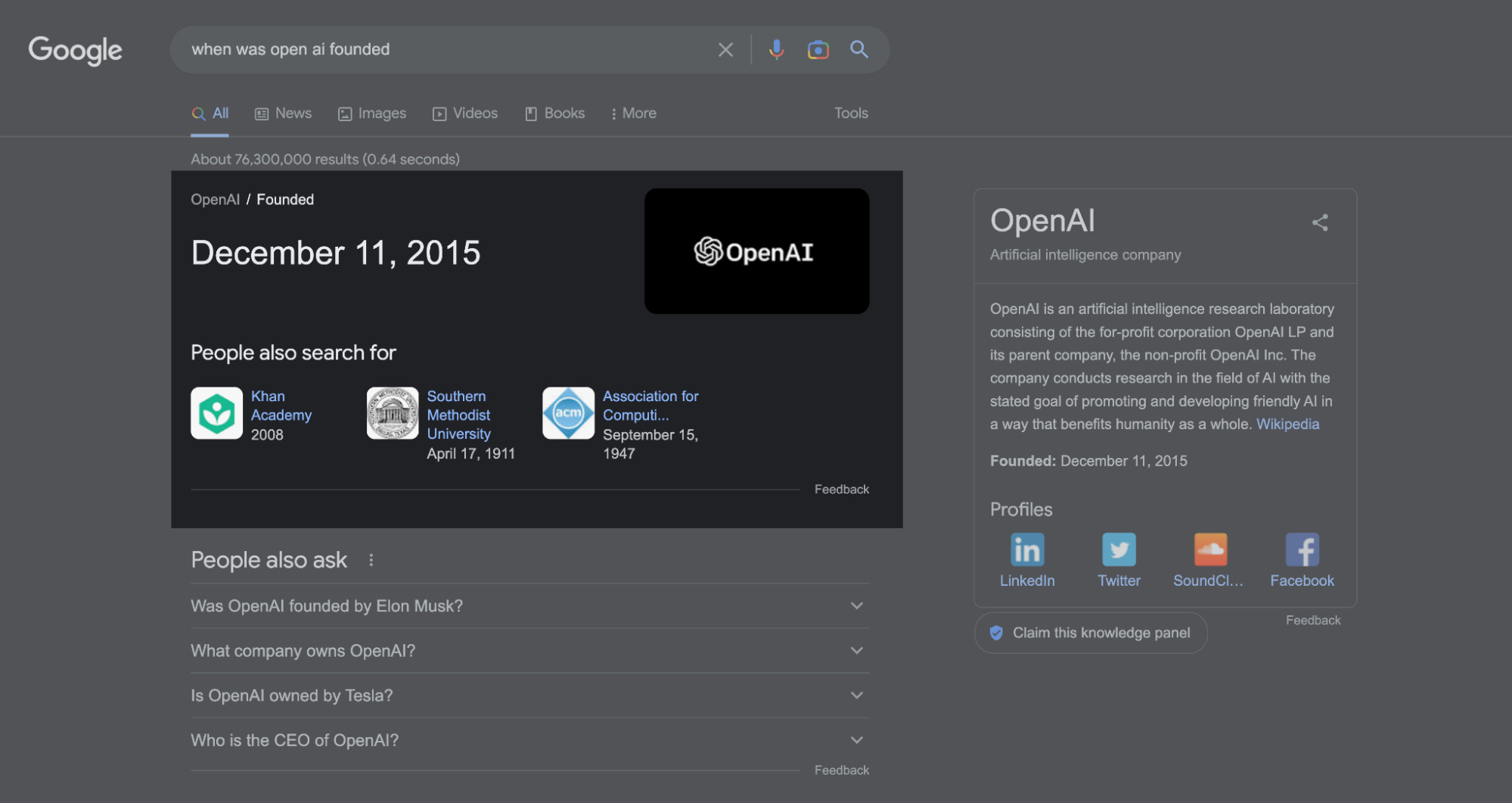Click the magnifying glass search button
Image resolution: width=1512 pixels, height=803 pixels.
pyautogui.click(x=858, y=50)
